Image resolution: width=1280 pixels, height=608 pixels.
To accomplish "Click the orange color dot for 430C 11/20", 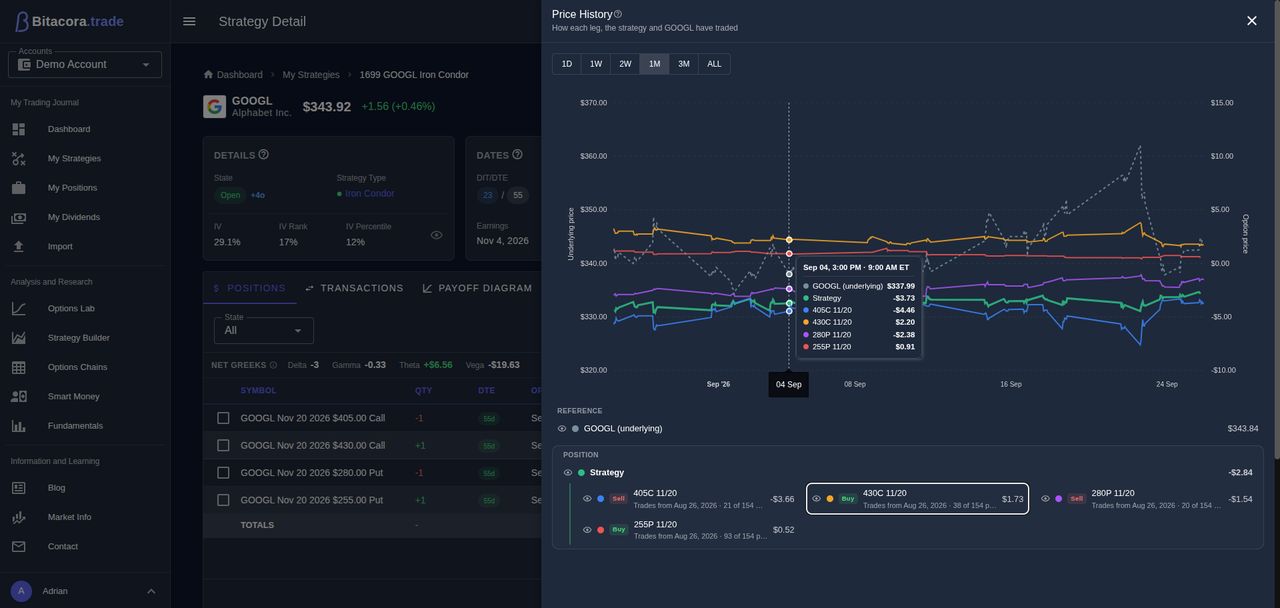I will (x=830, y=499).
